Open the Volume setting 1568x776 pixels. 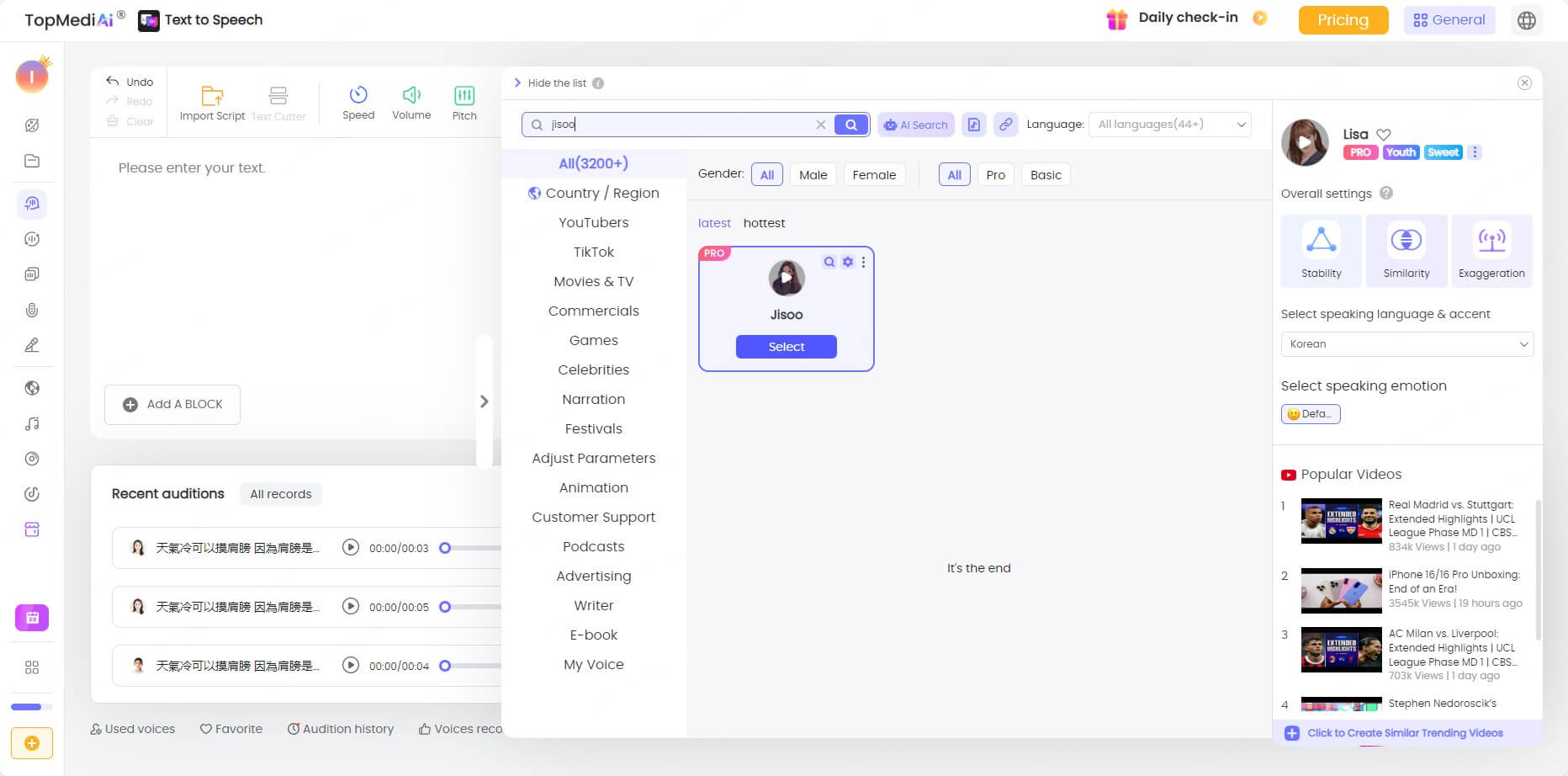(411, 104)
